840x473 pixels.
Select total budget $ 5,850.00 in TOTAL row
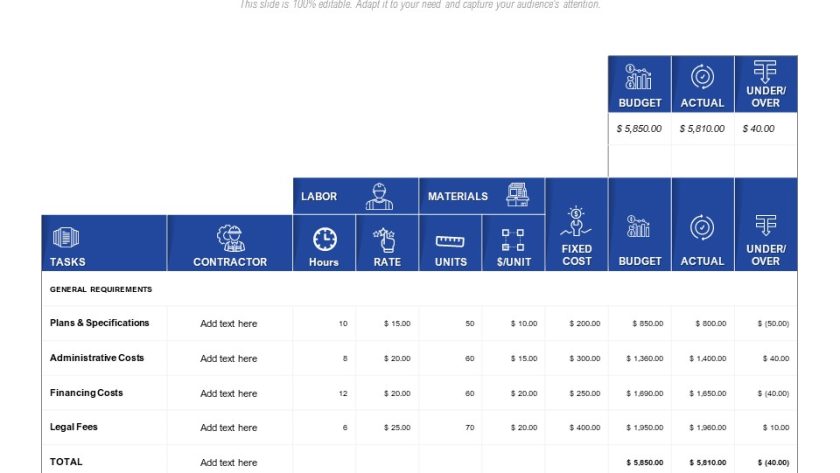[644, 462]
